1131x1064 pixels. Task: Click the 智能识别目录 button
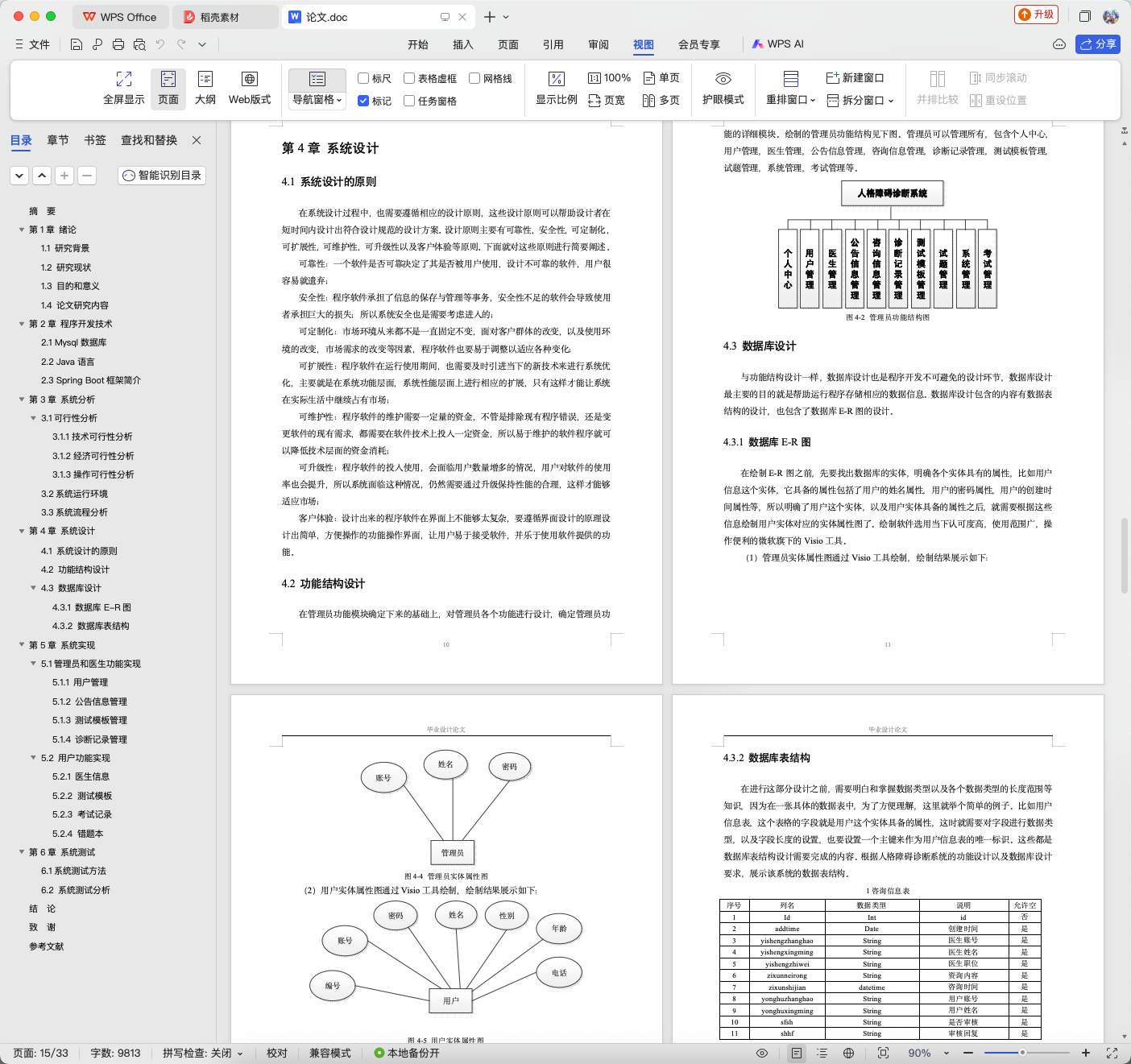click(162, 175)
